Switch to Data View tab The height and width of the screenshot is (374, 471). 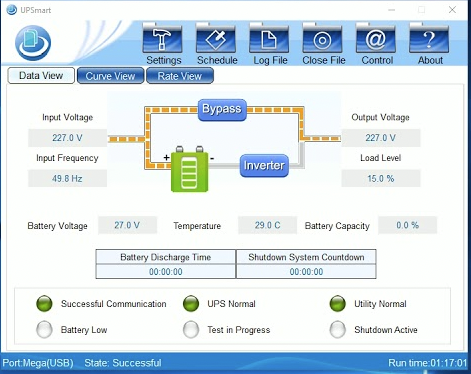[x=41, y=76]
